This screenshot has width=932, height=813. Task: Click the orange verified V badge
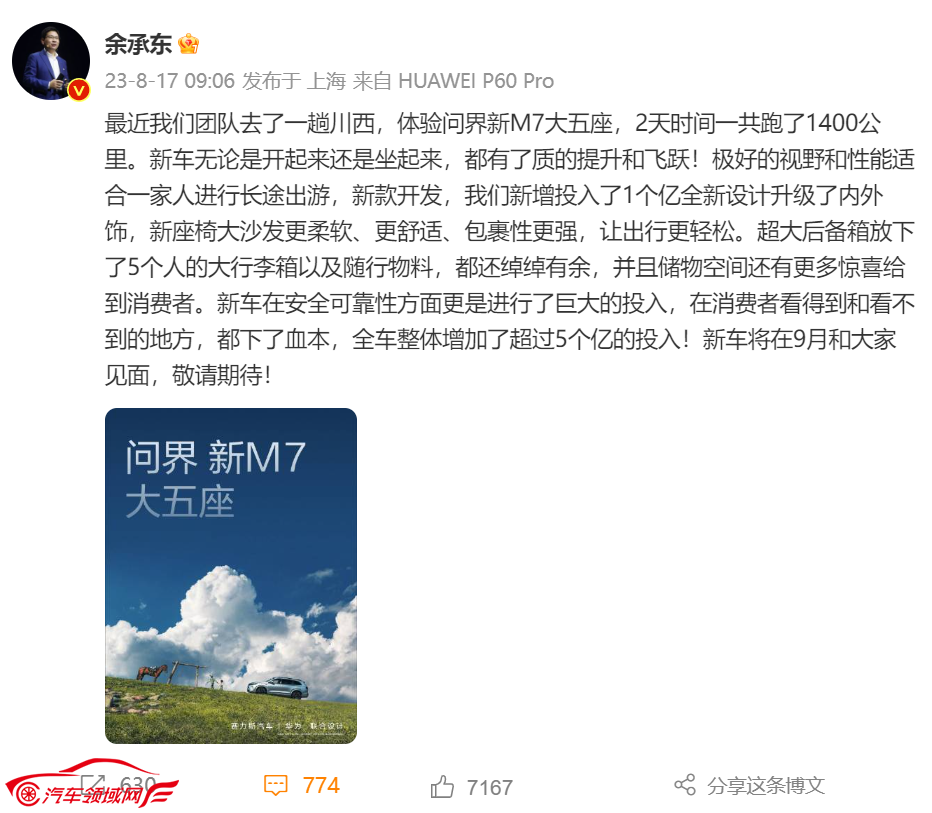(x=79, y=90)
